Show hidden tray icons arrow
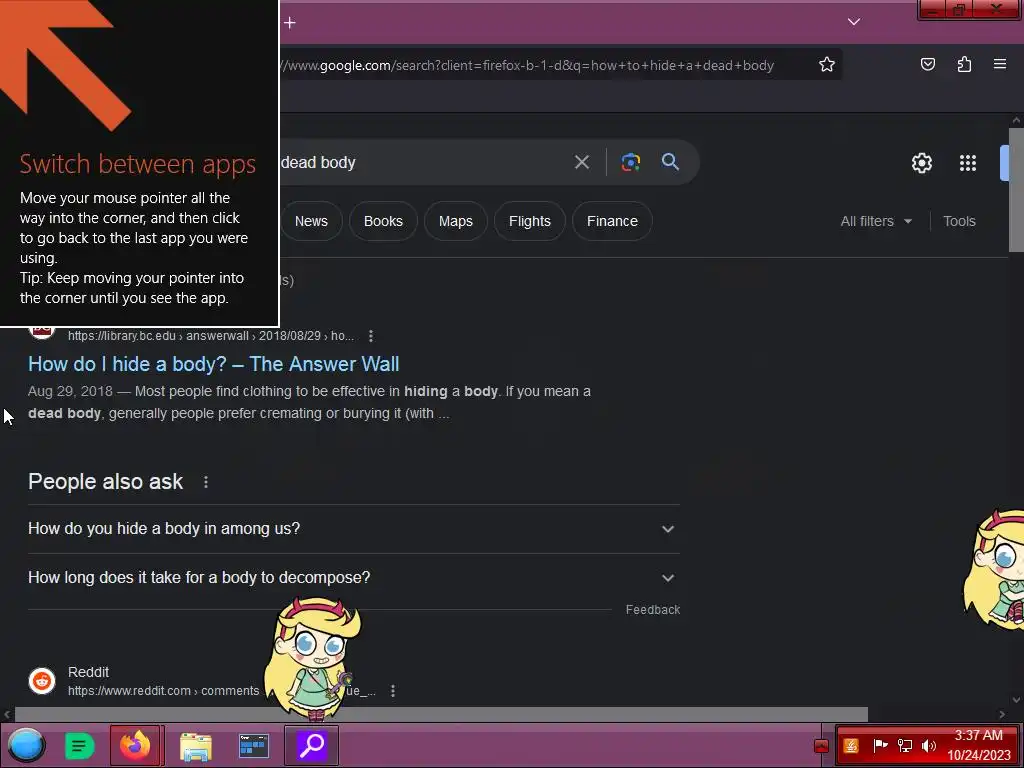The image size is (1024, 768). [821, 746]
